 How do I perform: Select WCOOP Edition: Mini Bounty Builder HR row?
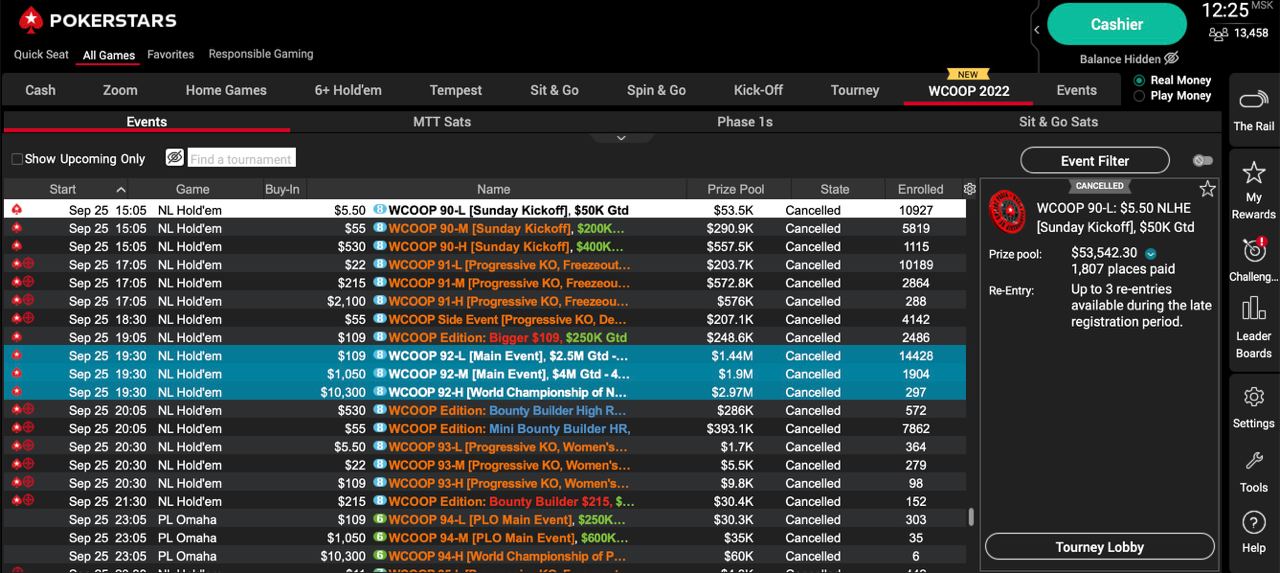485,429
